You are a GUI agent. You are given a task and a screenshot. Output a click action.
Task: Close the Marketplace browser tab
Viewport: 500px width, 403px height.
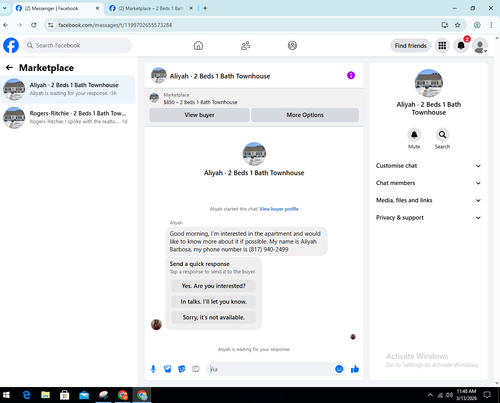pos(191,8)
